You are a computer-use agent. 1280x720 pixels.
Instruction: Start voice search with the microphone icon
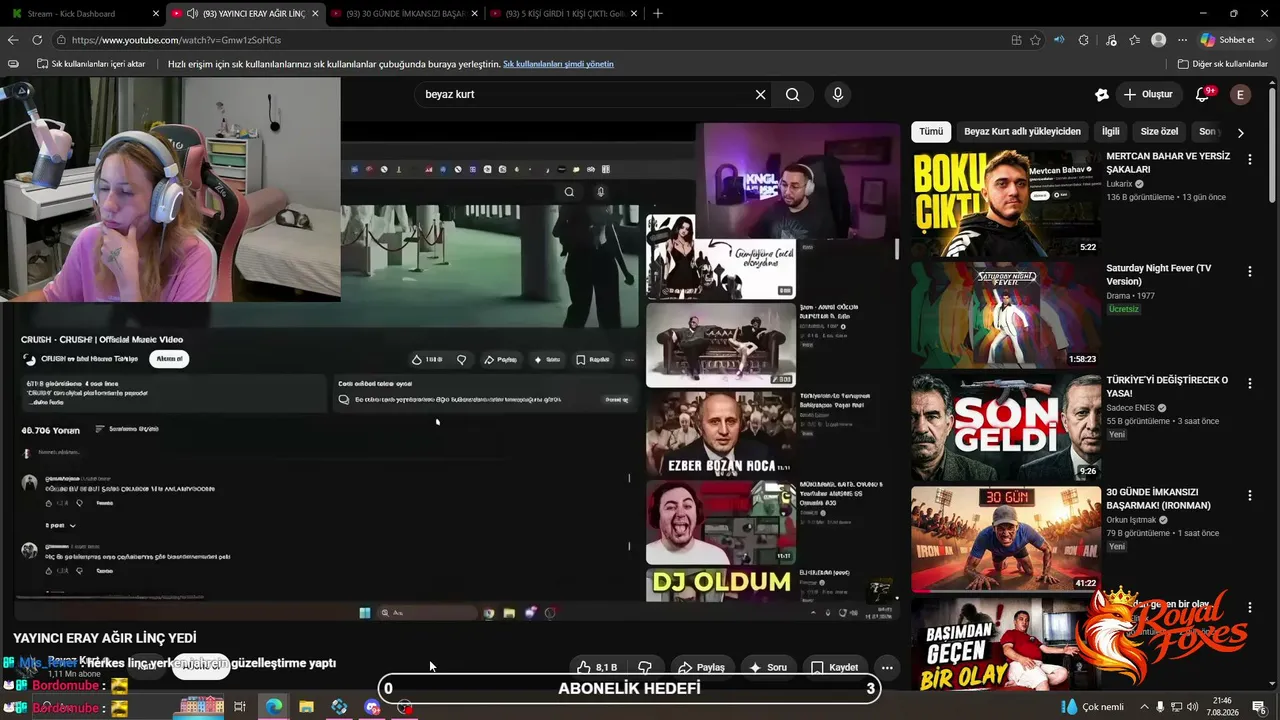[838, 94]
